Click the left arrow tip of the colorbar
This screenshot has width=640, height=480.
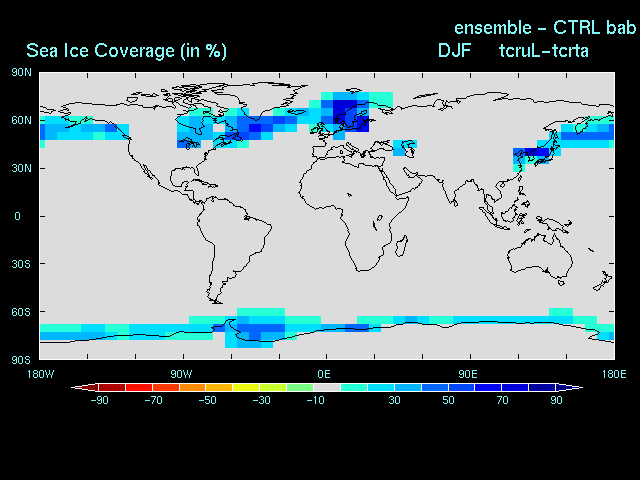76,387
